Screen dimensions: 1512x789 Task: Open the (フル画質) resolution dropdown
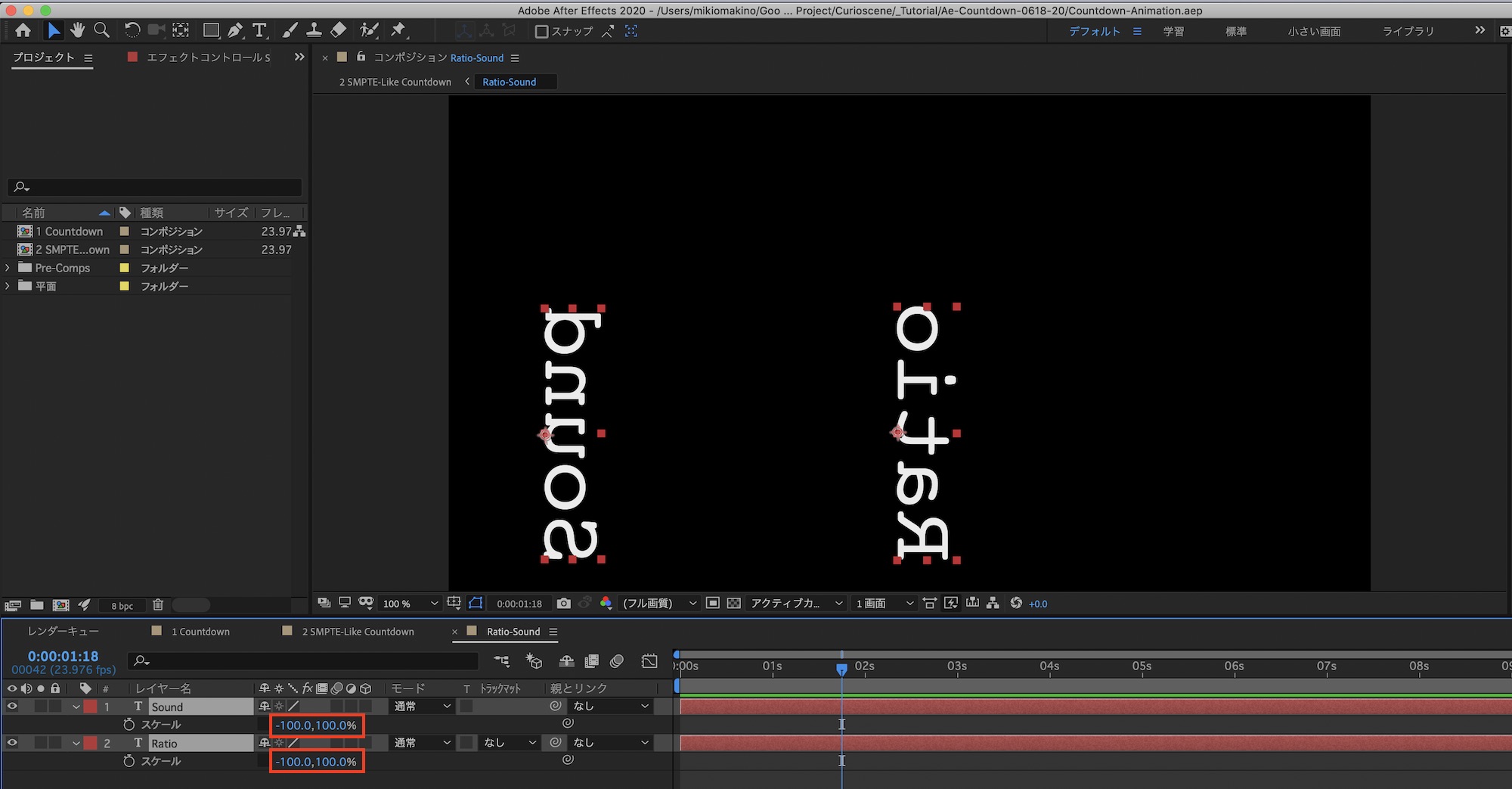[658, 603]
